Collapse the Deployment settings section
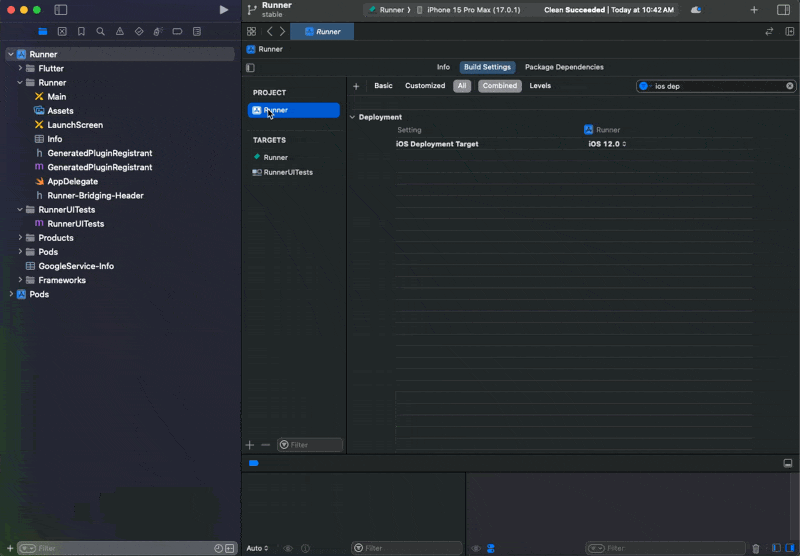800x556 pixels. (352, 117)
